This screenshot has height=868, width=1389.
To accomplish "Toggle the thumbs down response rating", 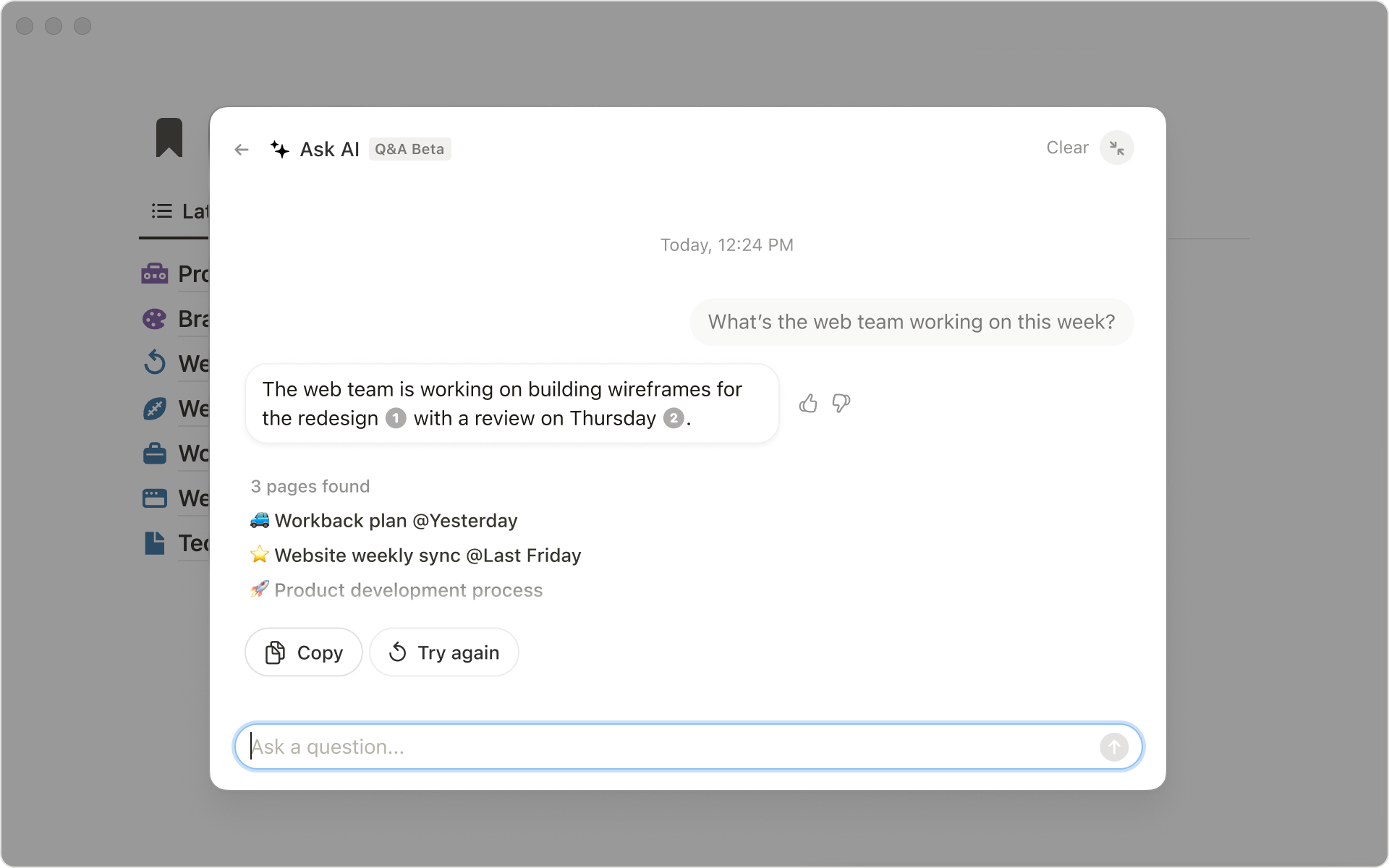I will pos(841,403).
